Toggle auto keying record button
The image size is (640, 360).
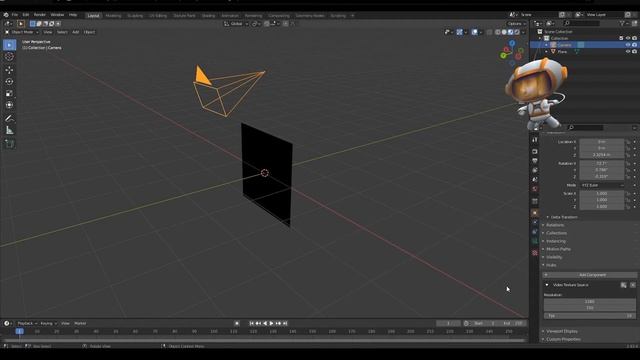click(237, 323)
